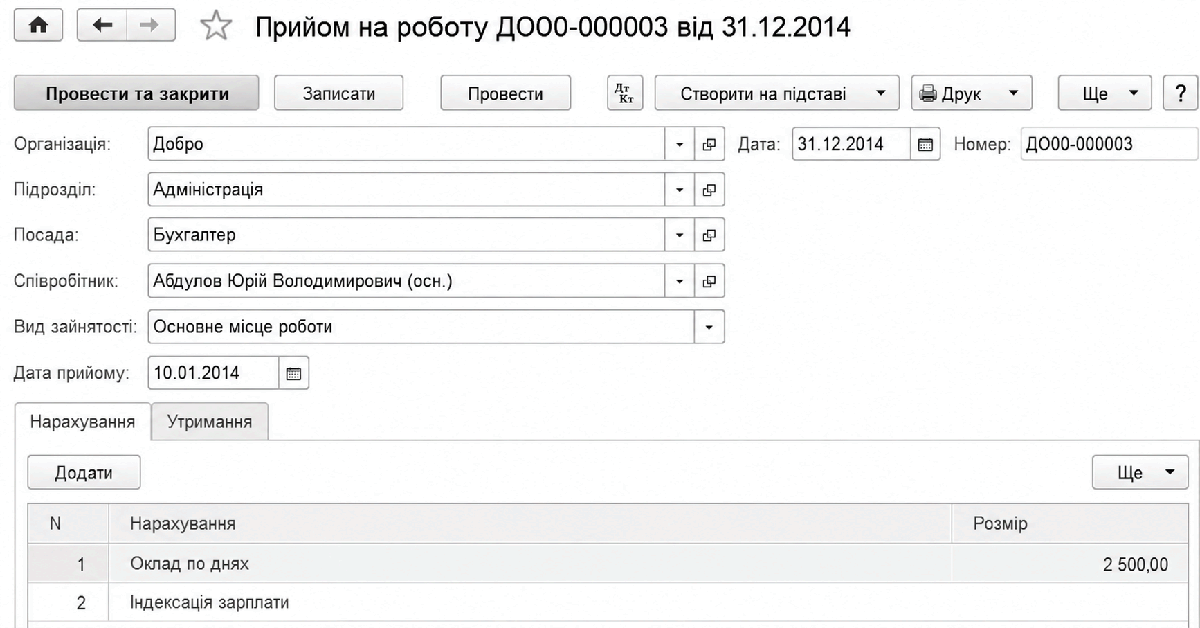Select the Оклад по днях row
This screenshot has height=628, width=1200.
(x=610, y=564)
